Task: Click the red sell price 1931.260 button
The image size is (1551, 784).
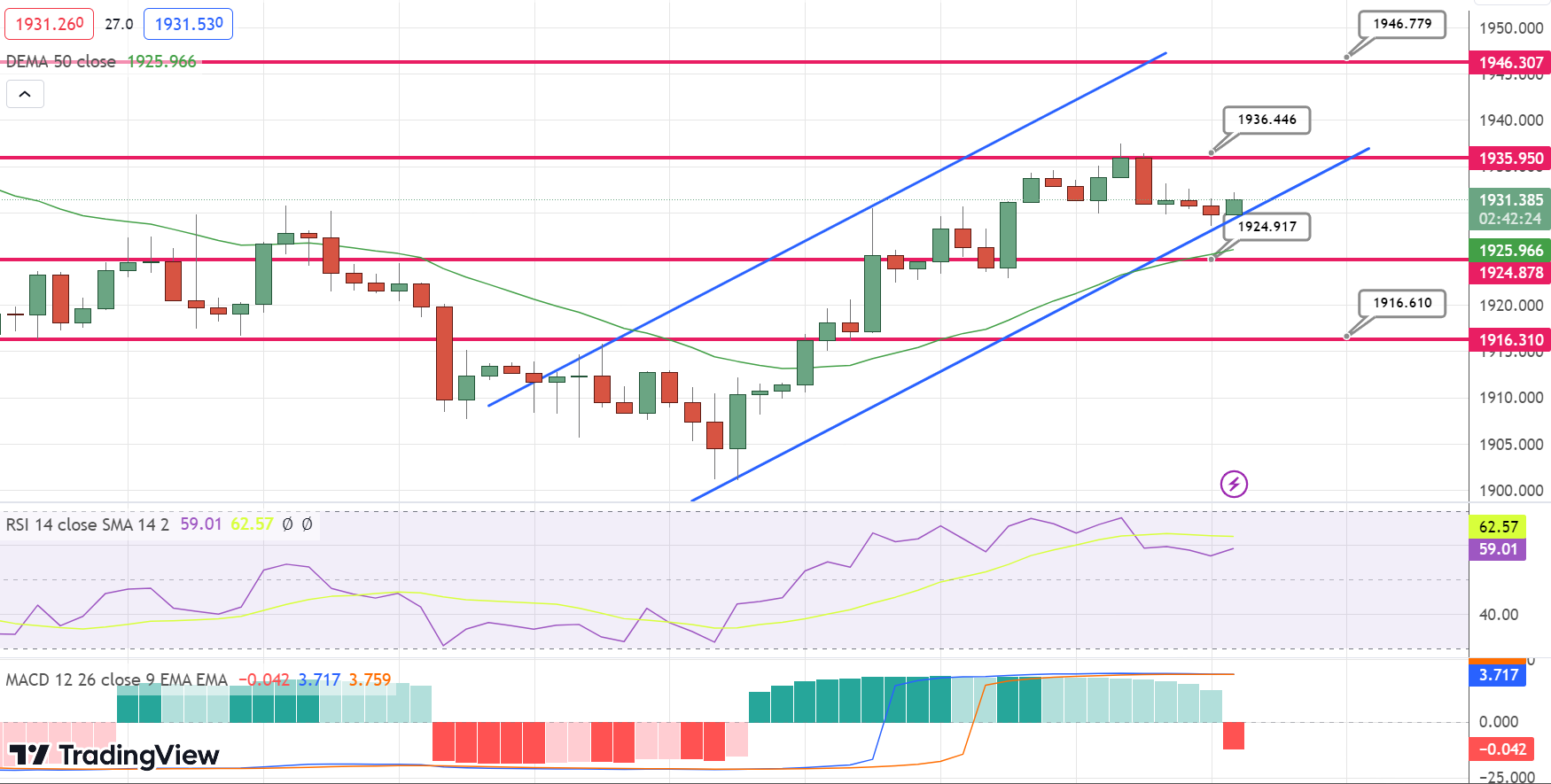Action: click(50, 24)
